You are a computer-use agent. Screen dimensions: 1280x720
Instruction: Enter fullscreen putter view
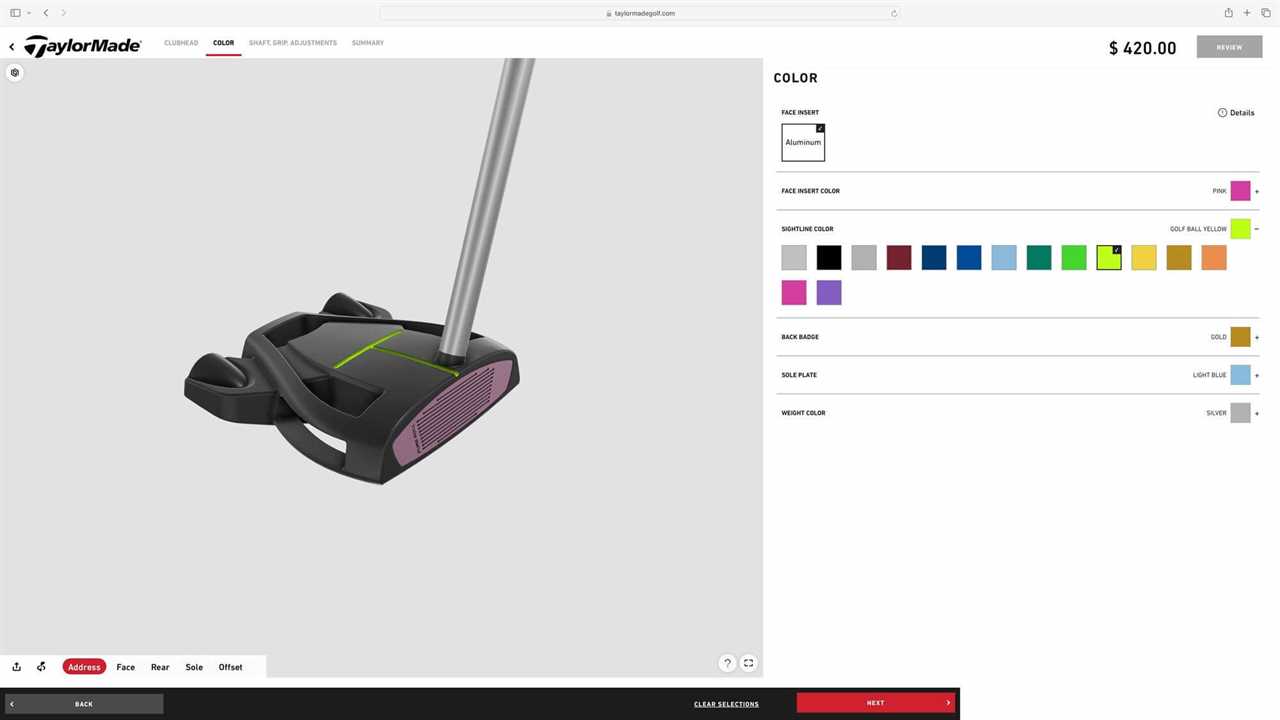(x=748, y=663)
